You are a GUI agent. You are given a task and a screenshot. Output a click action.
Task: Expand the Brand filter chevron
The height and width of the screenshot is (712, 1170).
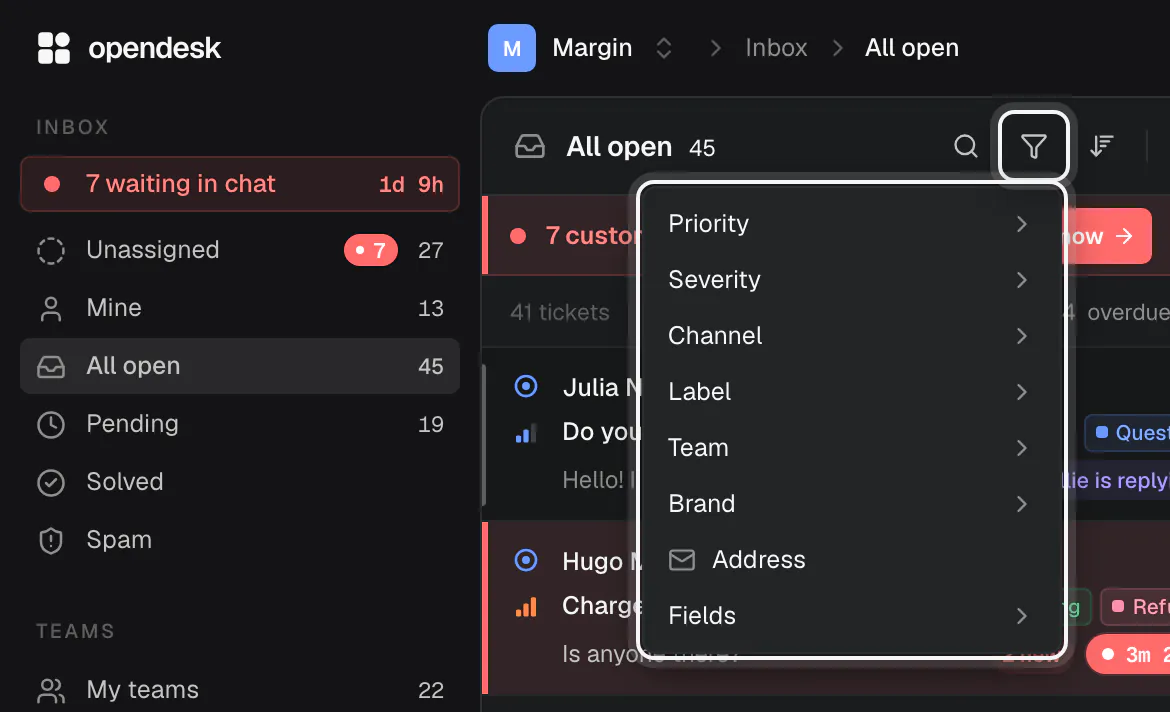[x=1022, y=504]
